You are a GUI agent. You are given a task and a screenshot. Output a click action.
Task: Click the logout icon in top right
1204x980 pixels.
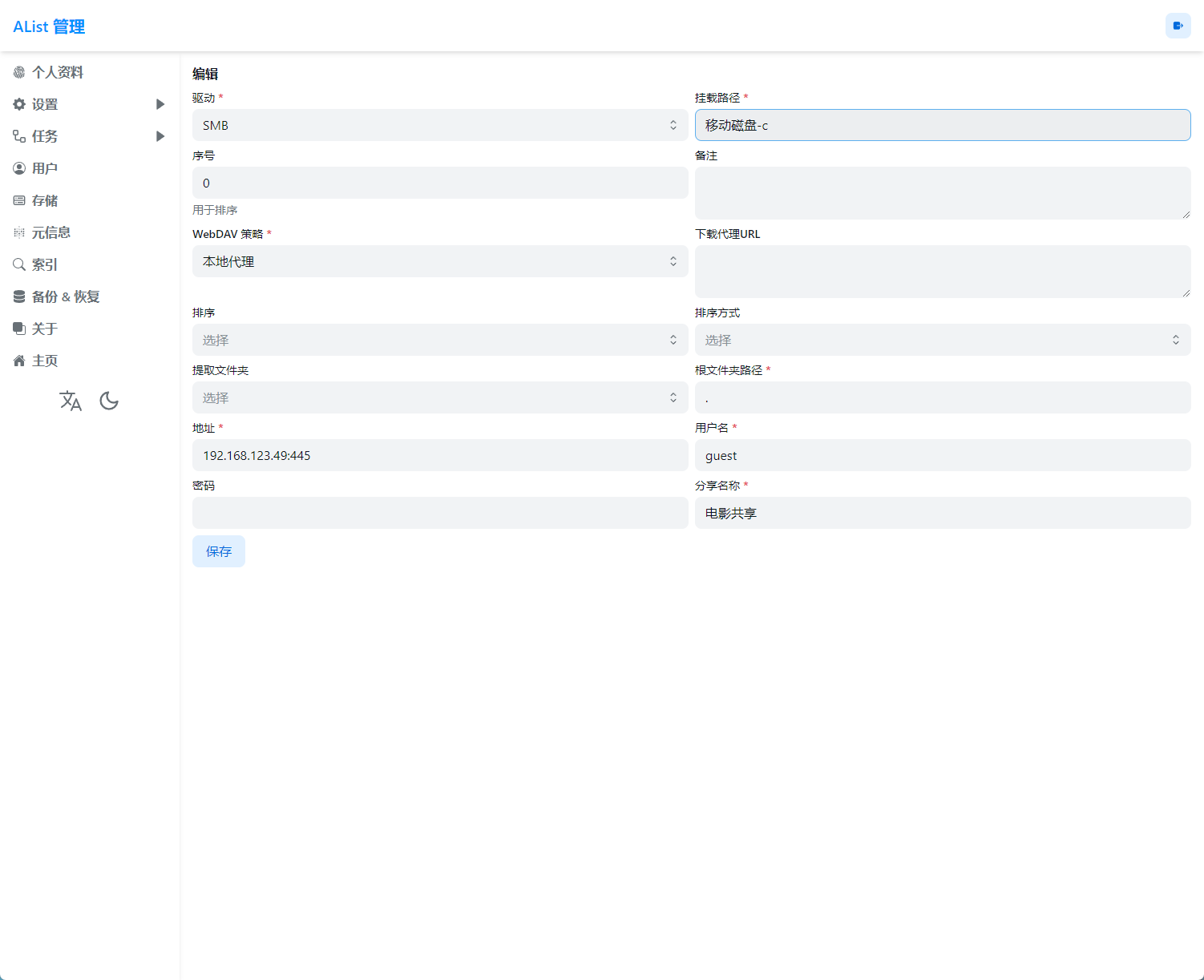(x=1178, y=26)
